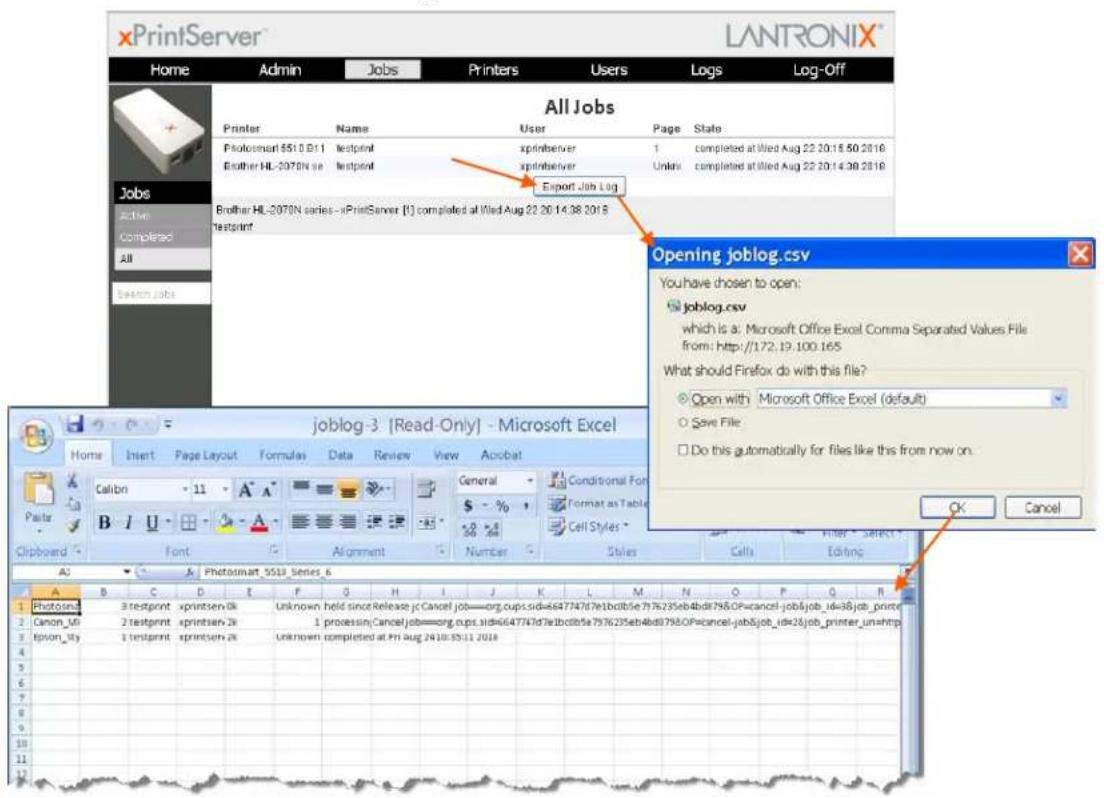Open the Calibri font name dropdown
The image size is (1104, 798).
(185, 489)
